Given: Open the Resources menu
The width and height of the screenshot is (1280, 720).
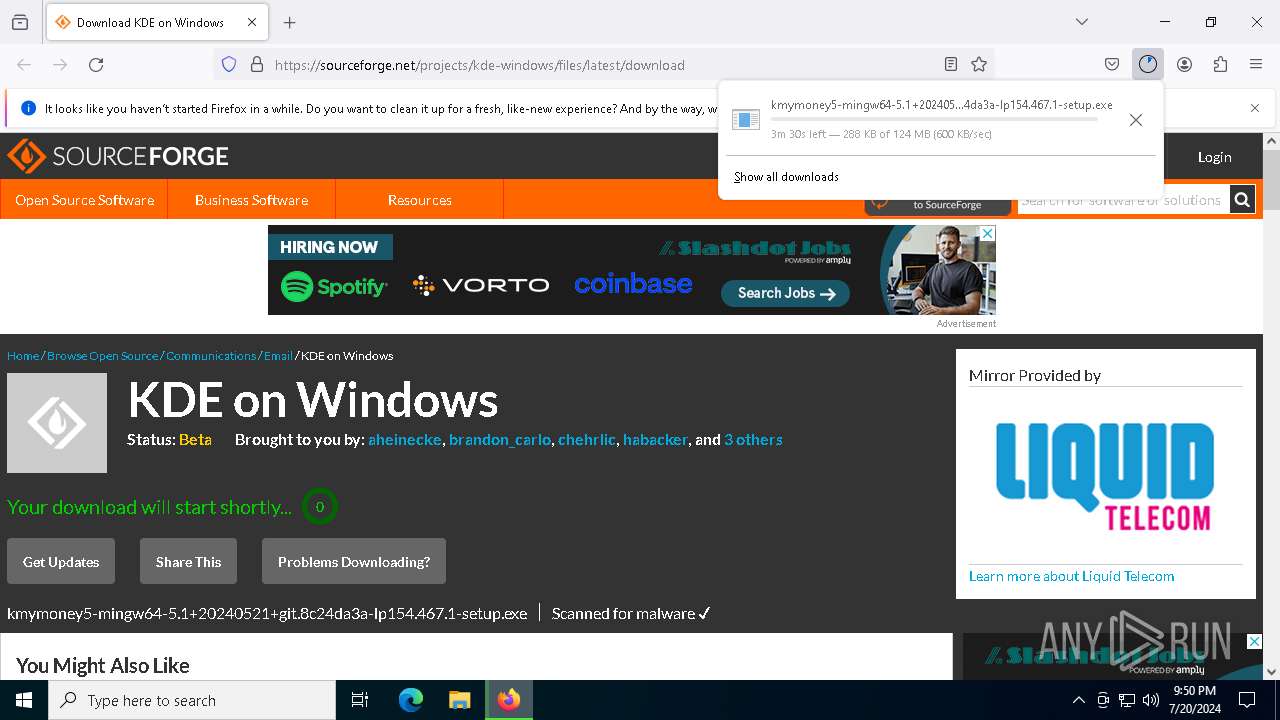Looking at the screenshot, I should [x=419, y=200].
